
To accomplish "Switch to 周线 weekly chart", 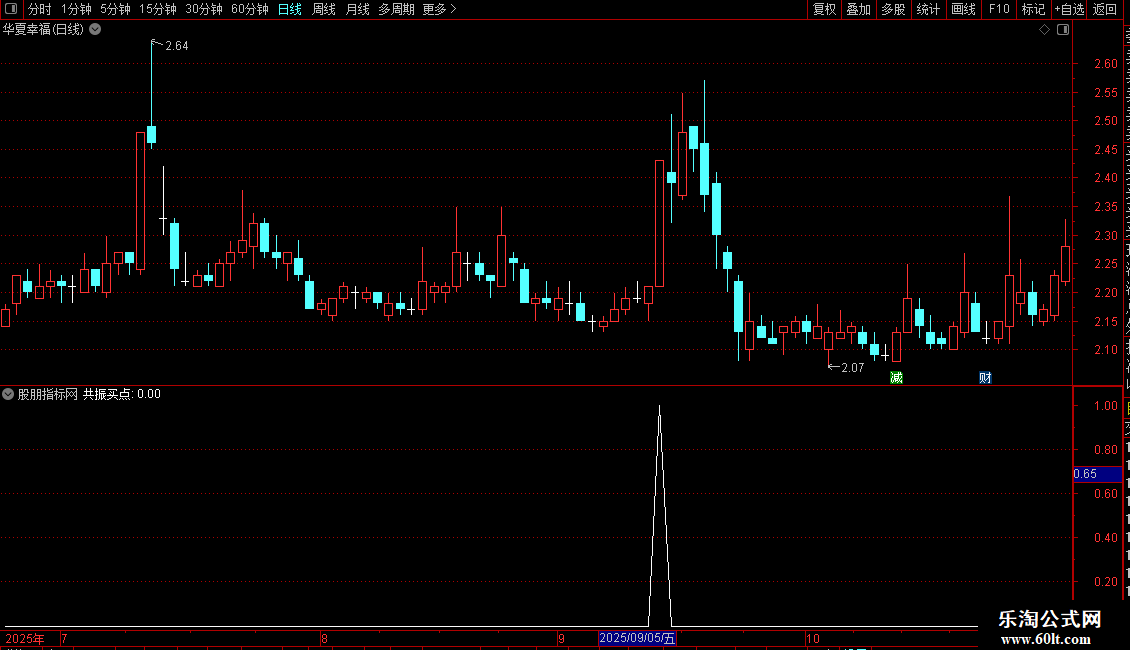I will [324, 9].
